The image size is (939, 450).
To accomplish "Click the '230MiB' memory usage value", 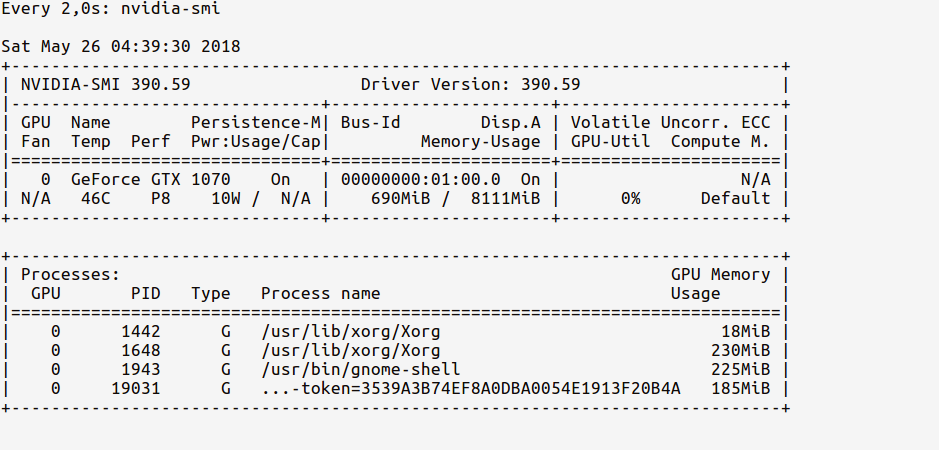I will tap(741, 351).
